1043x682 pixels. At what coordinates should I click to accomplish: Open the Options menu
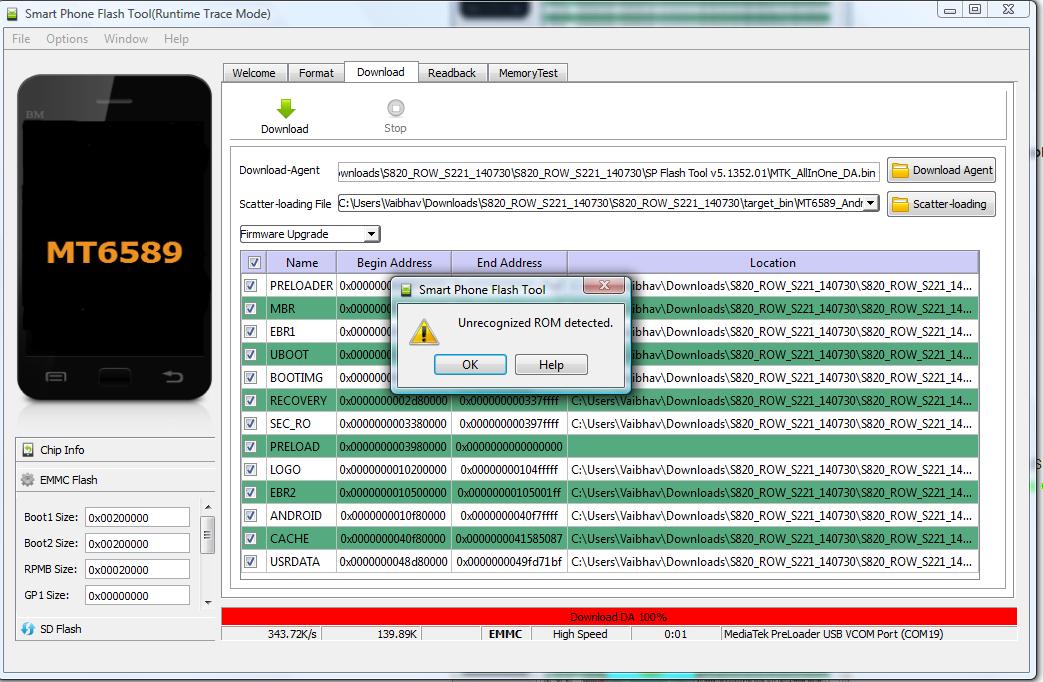(67, 39)
